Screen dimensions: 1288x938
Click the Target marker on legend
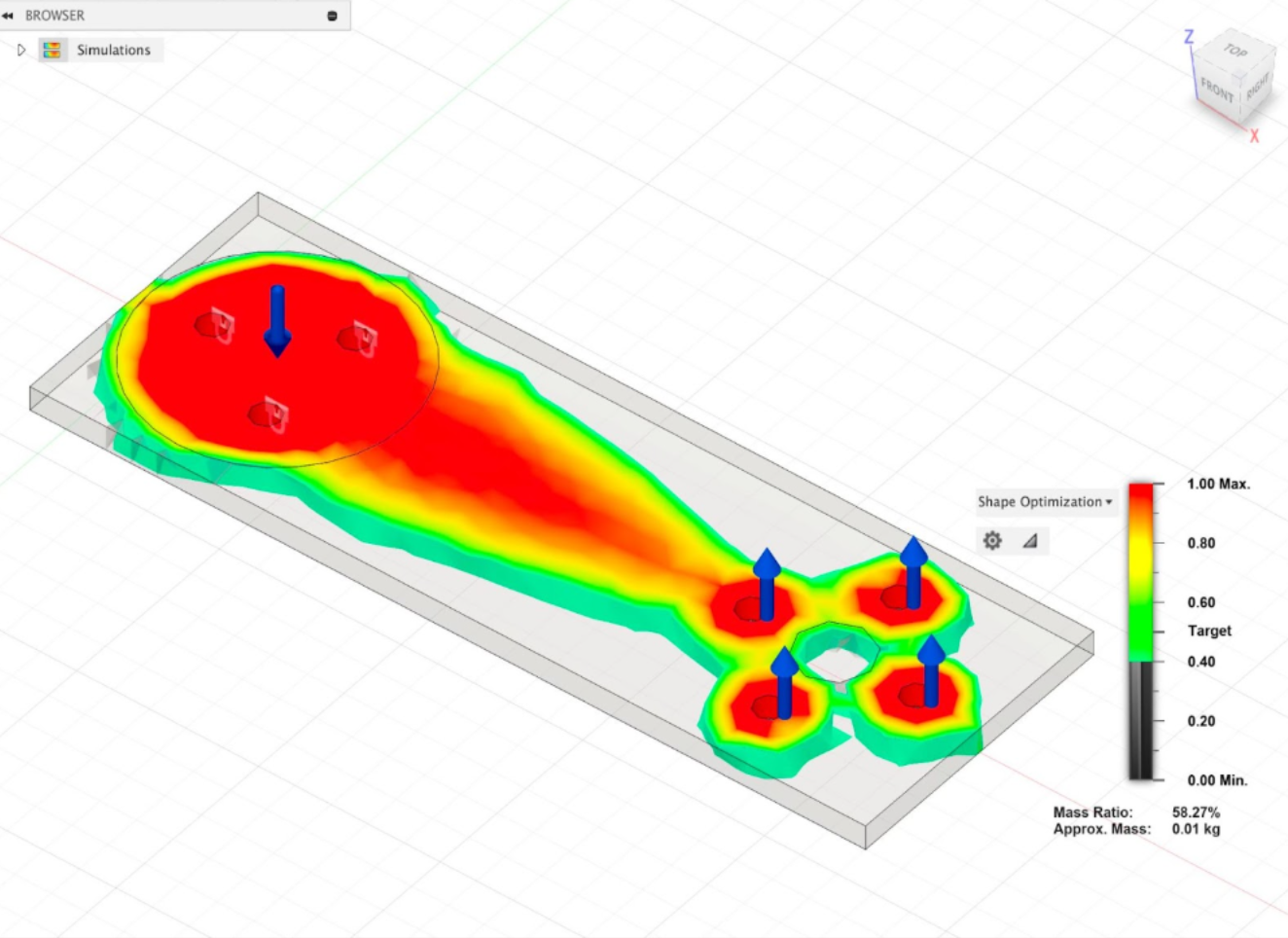point(1209,631)
